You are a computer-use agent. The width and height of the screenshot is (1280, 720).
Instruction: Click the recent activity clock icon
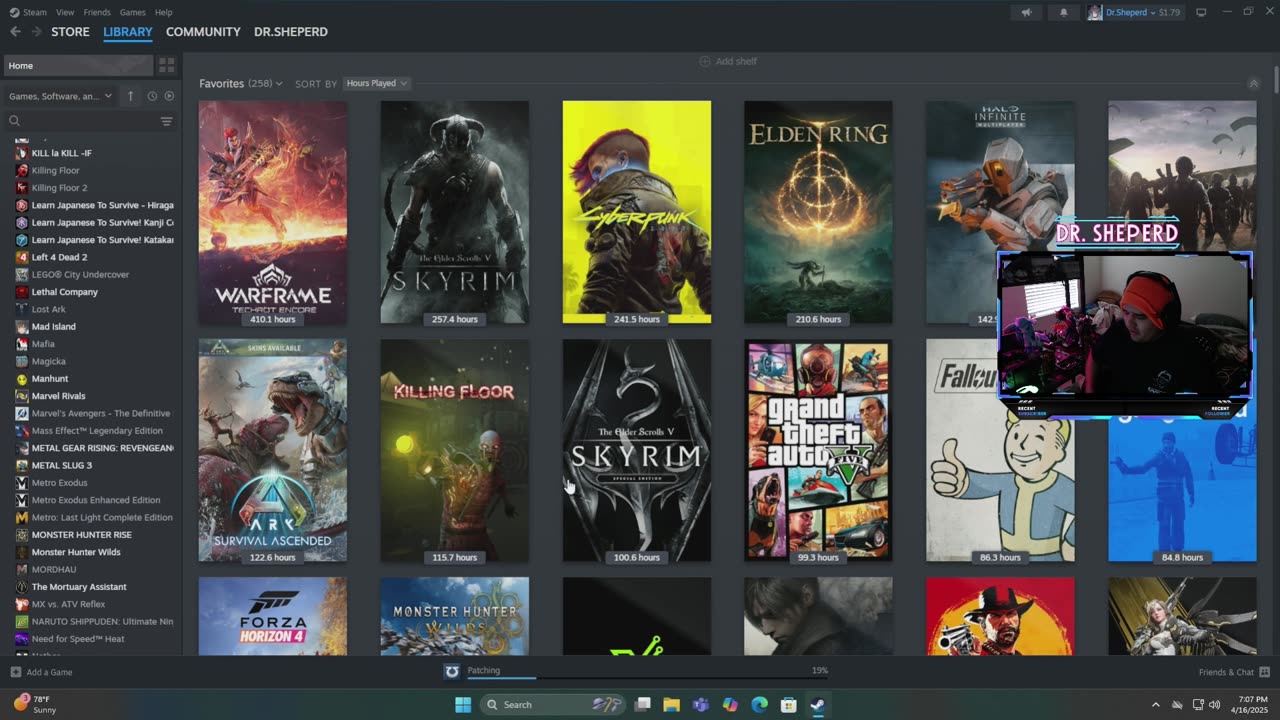pyautogui.click(x=152, y=96)
